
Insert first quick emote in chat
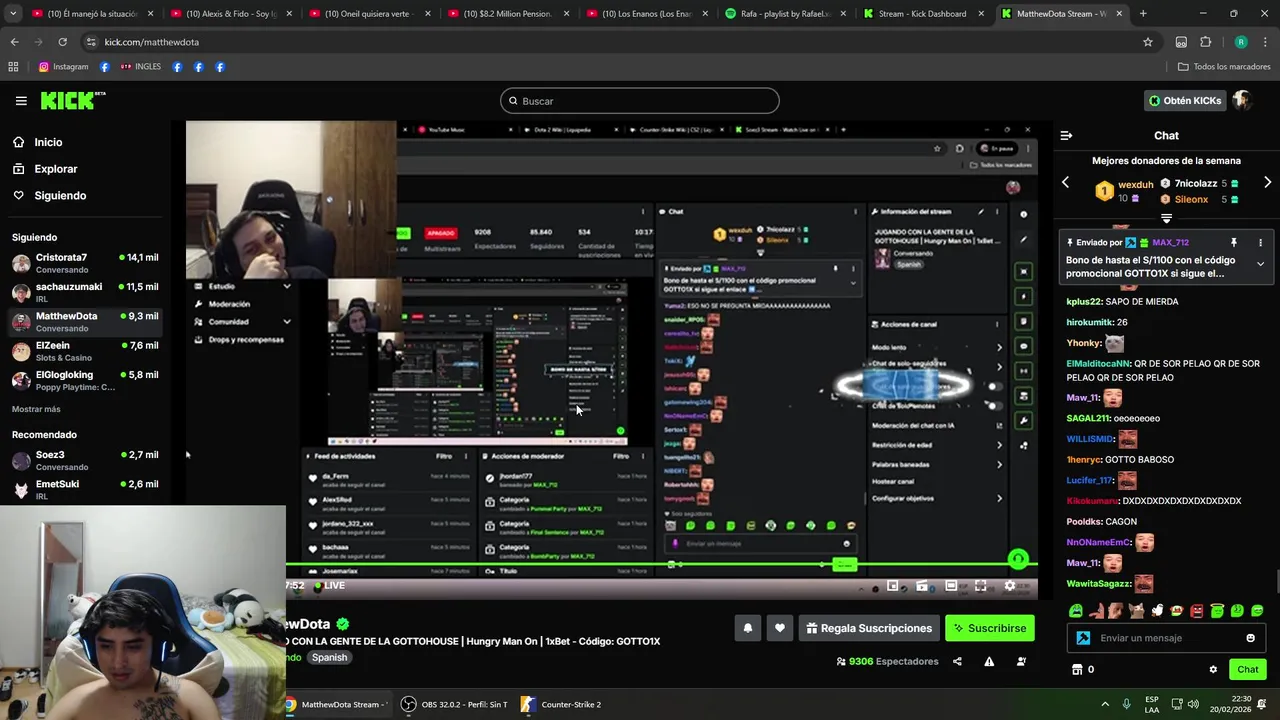[1076, 610]
